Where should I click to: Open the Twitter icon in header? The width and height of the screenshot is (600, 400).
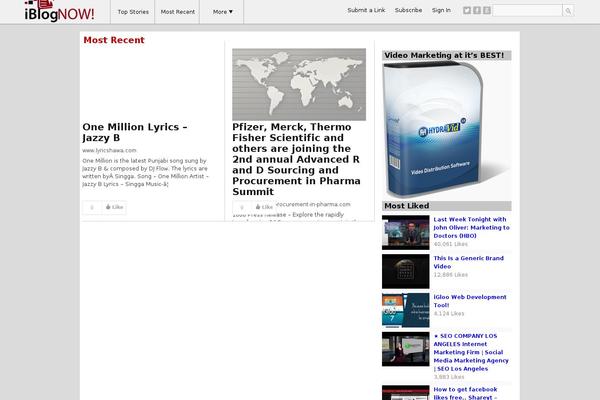pos(467,10)
